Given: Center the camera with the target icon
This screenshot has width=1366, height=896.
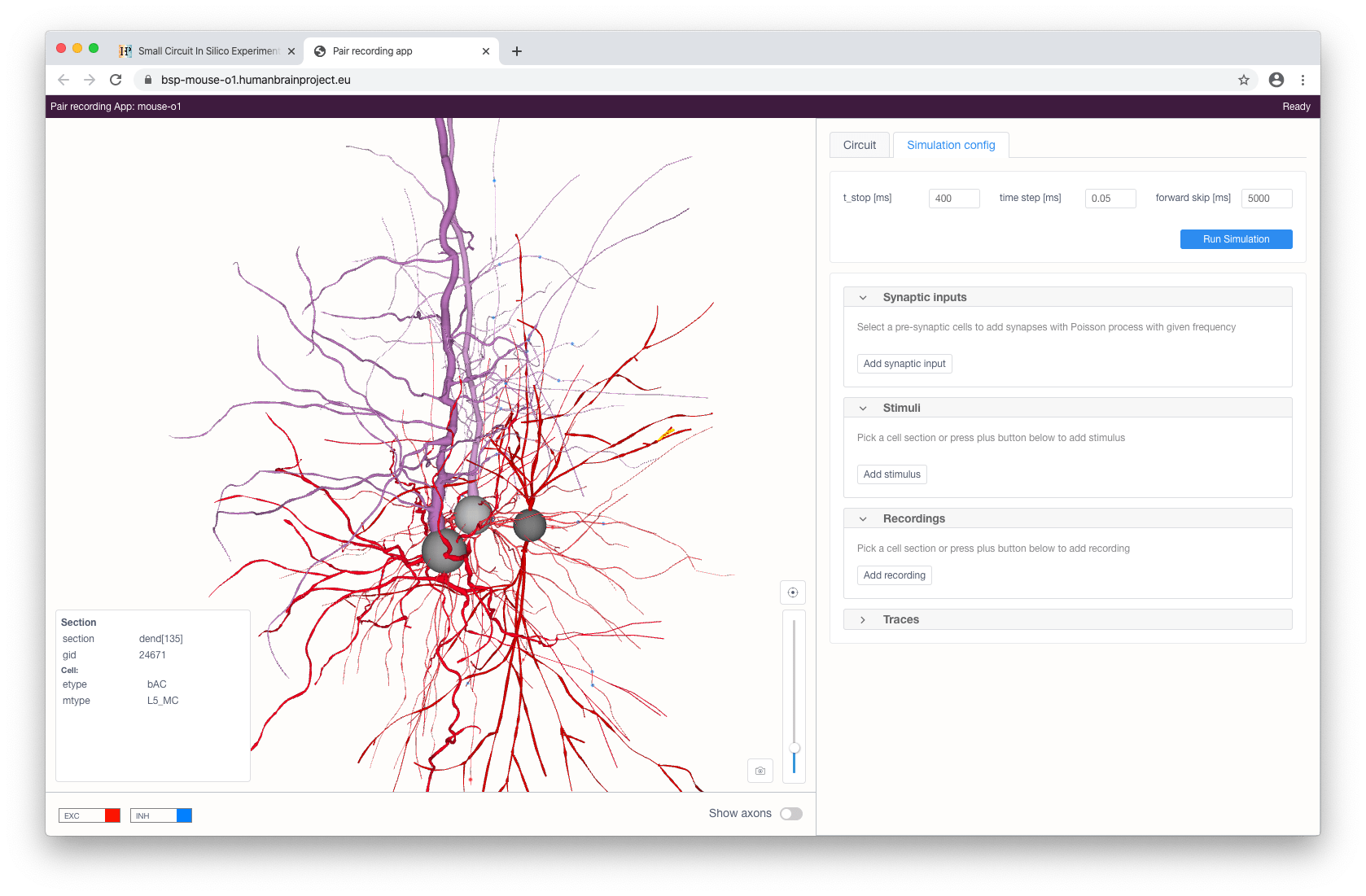Looking at the screenshot, I should click(793, 592).
